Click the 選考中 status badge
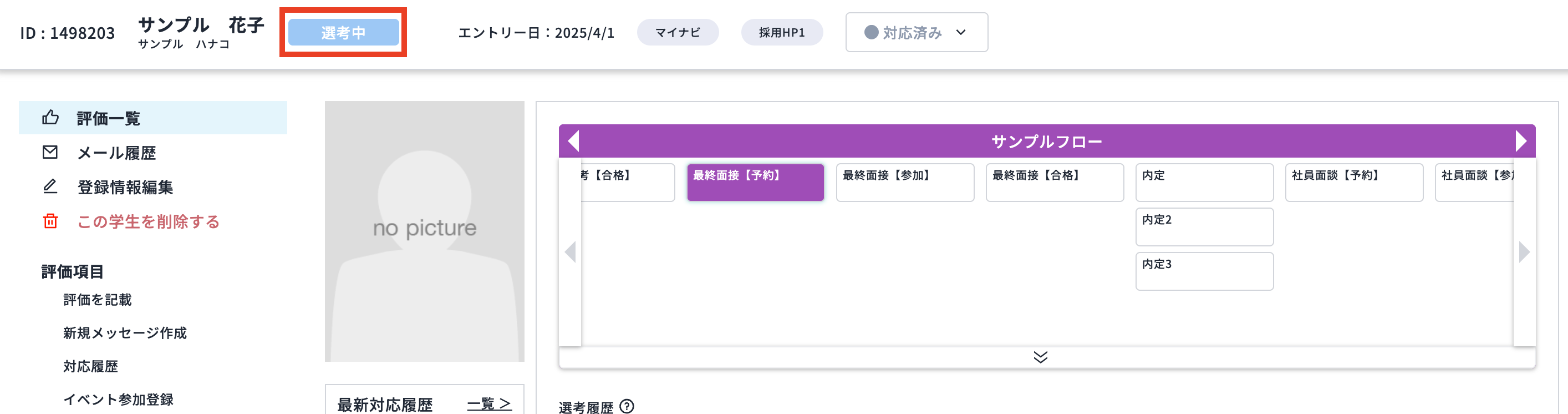This screenshot has width=1568, height=414. point(343,33)
